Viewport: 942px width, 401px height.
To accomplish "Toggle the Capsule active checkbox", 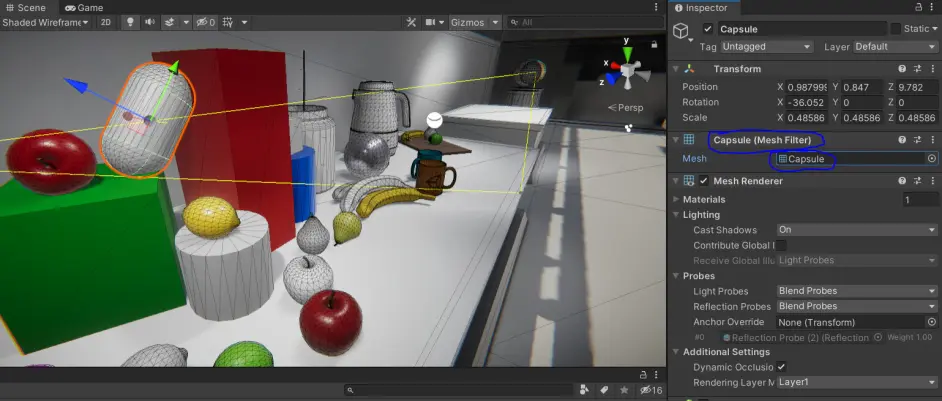I will coord(708,29).
